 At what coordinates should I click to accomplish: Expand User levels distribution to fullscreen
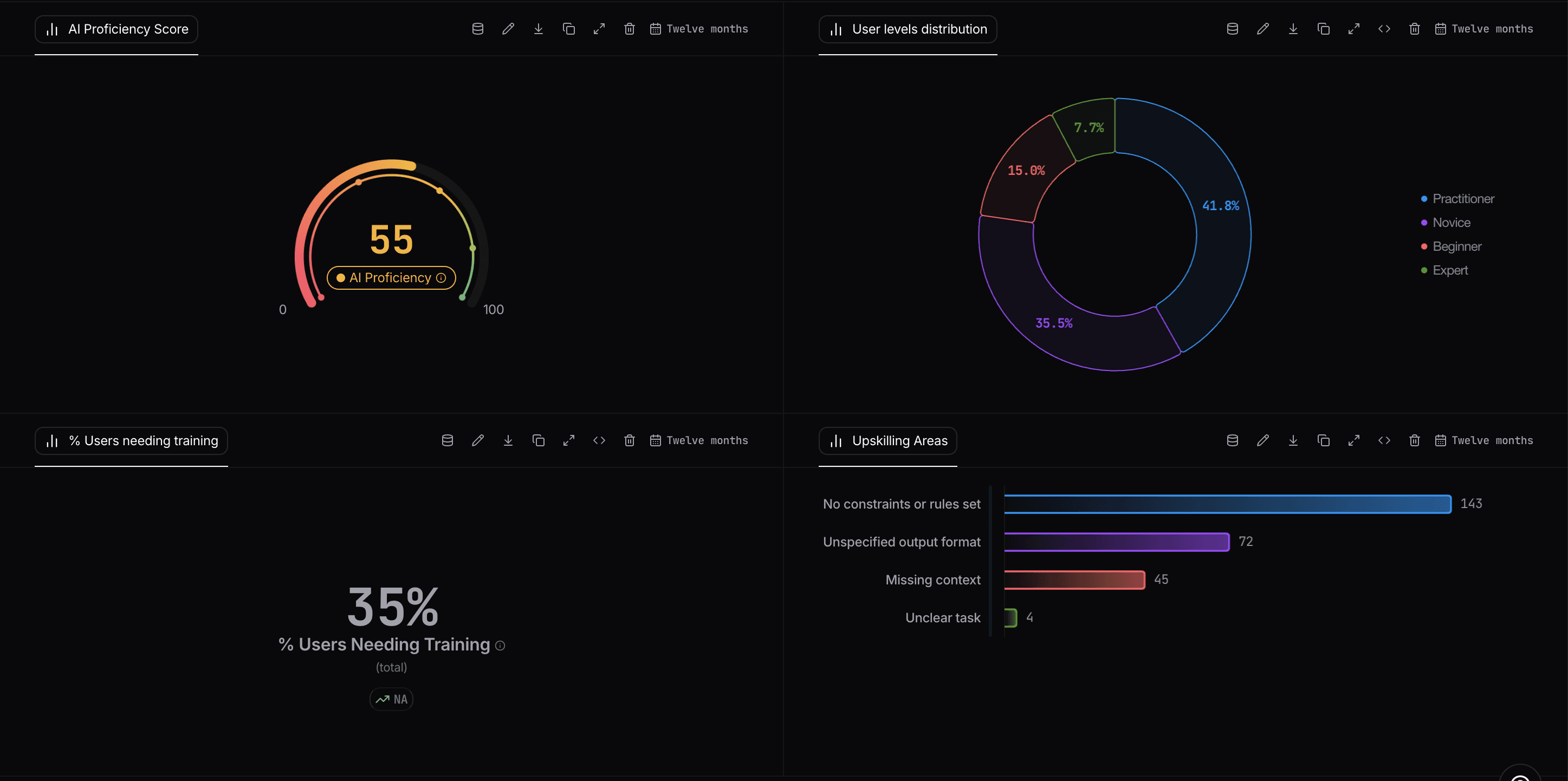pyautogui.click(x=1354, y=29)
